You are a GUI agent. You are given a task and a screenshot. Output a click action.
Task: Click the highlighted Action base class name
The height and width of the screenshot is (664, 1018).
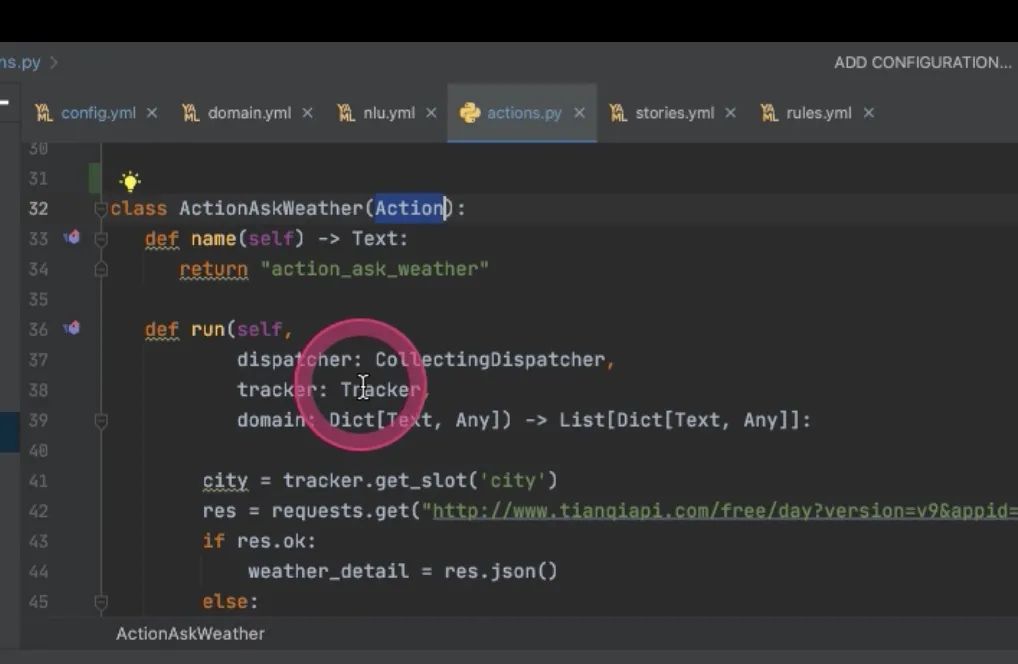[410, 208]
